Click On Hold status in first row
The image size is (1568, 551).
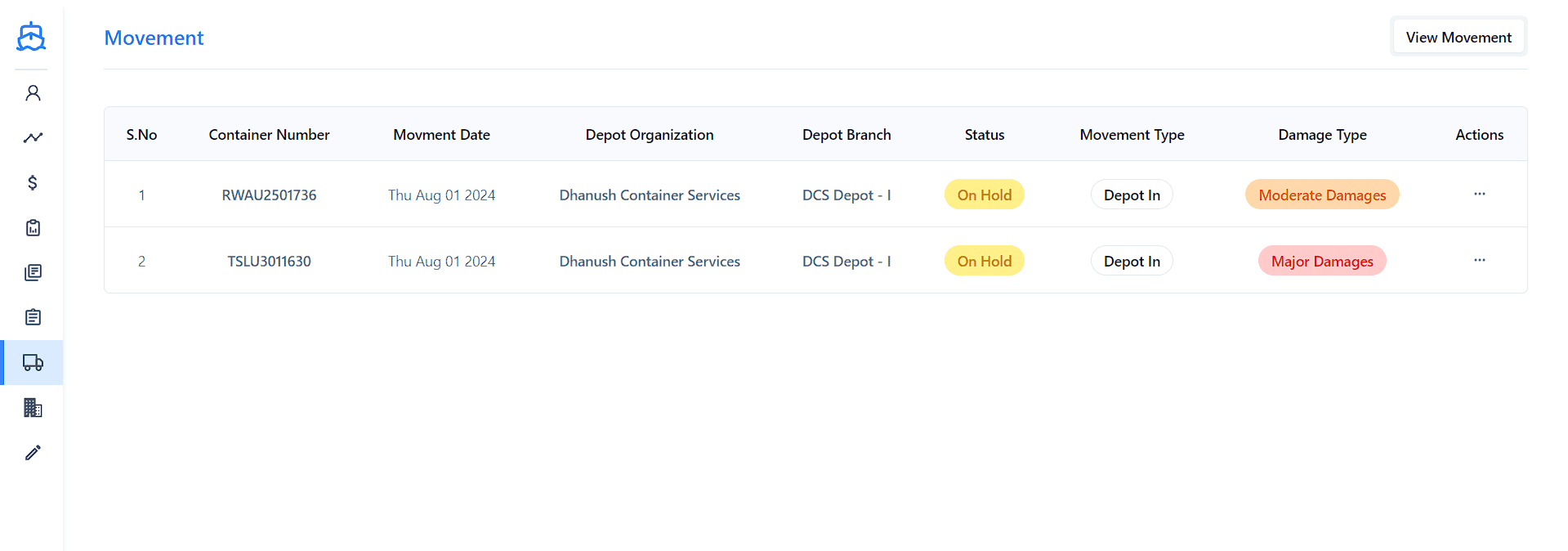[984, 195]
